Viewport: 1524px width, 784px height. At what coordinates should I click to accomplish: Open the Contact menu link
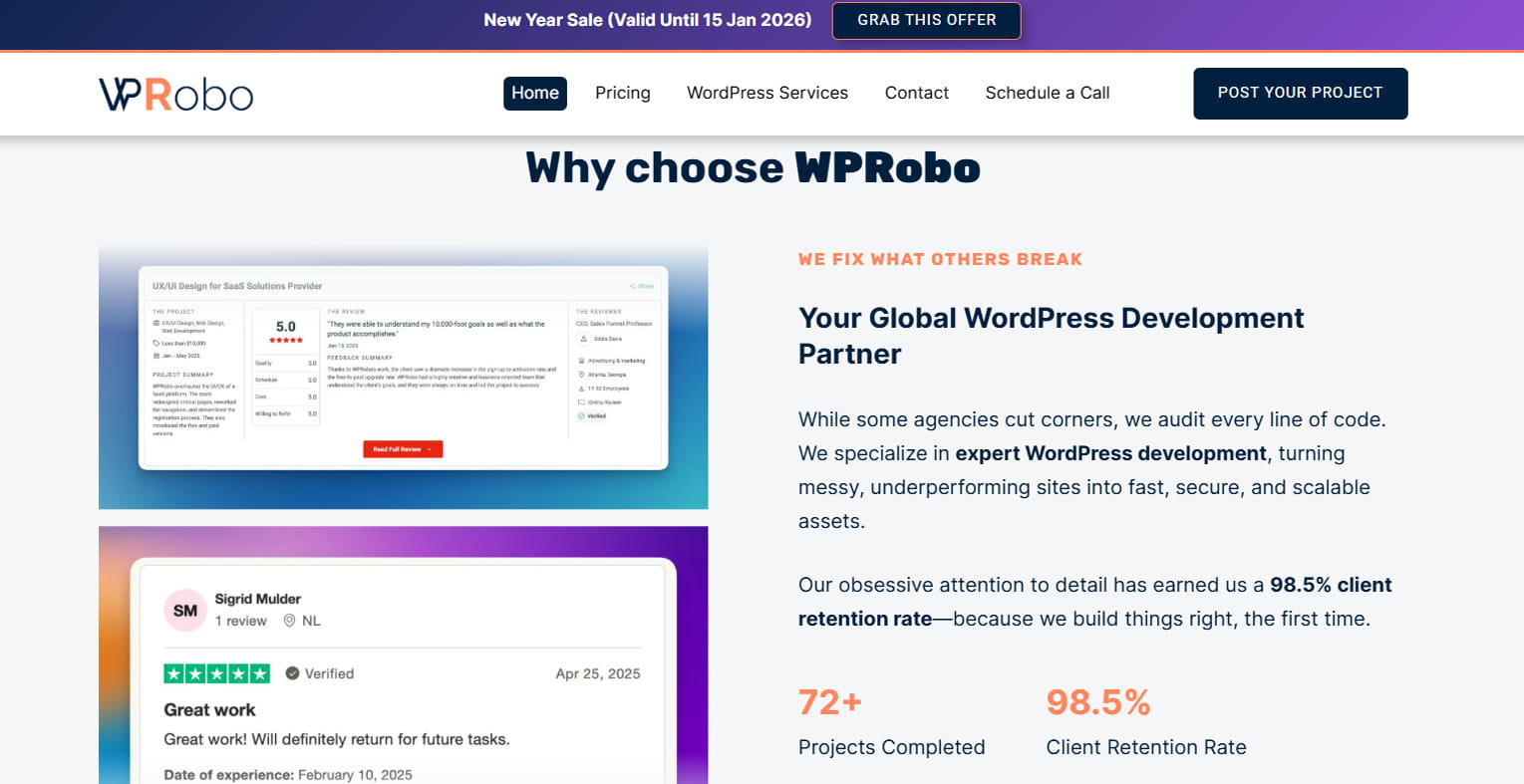click(917, 93)
